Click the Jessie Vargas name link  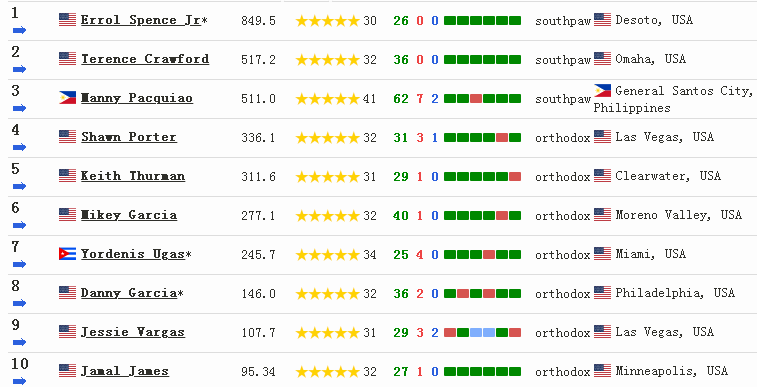pyautogui.click(x=133, y=332)
